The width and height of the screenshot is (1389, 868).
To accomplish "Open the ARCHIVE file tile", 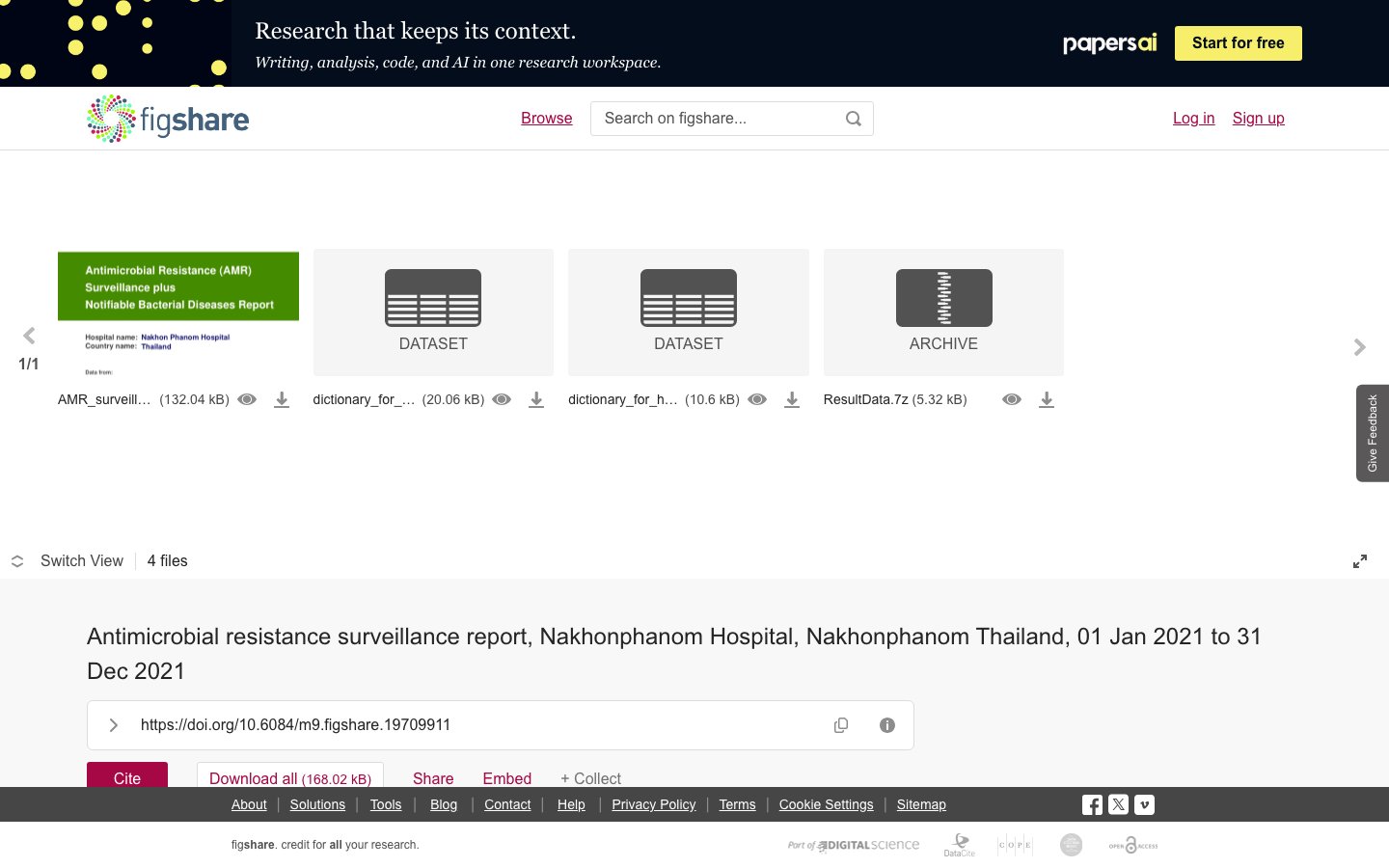I will click(943, 312).
